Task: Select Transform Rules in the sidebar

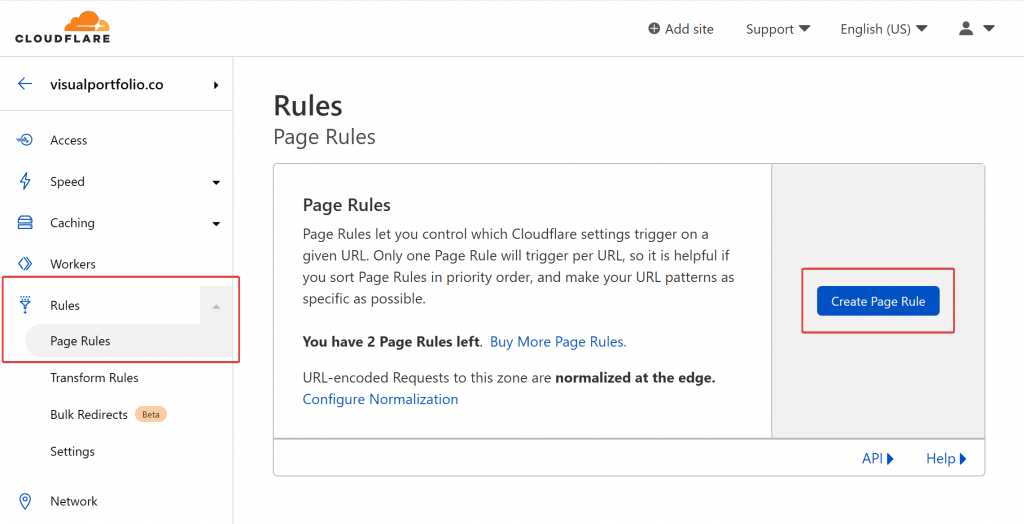Action: pos(94,378)
